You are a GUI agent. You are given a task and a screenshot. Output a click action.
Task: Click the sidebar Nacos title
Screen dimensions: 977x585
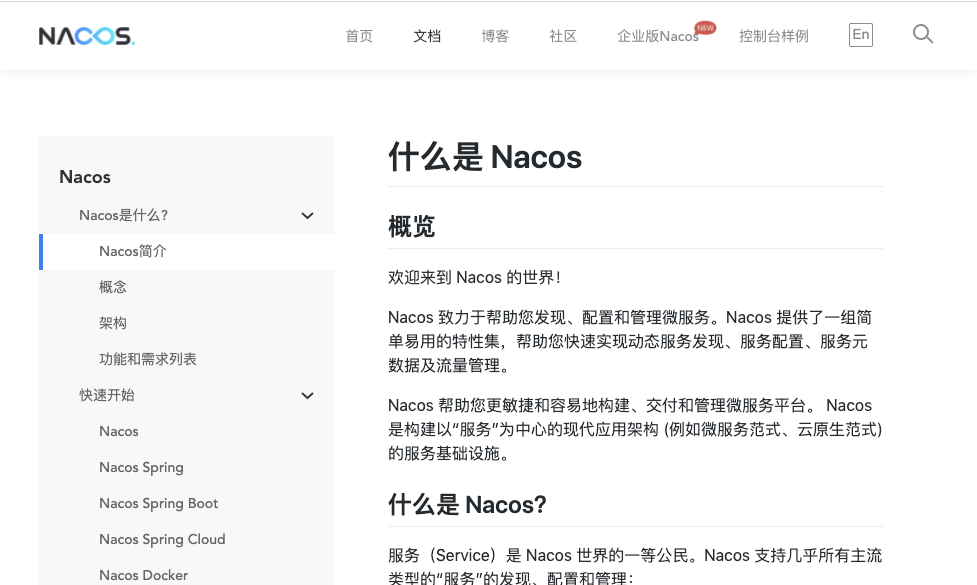tap(85, 177)
